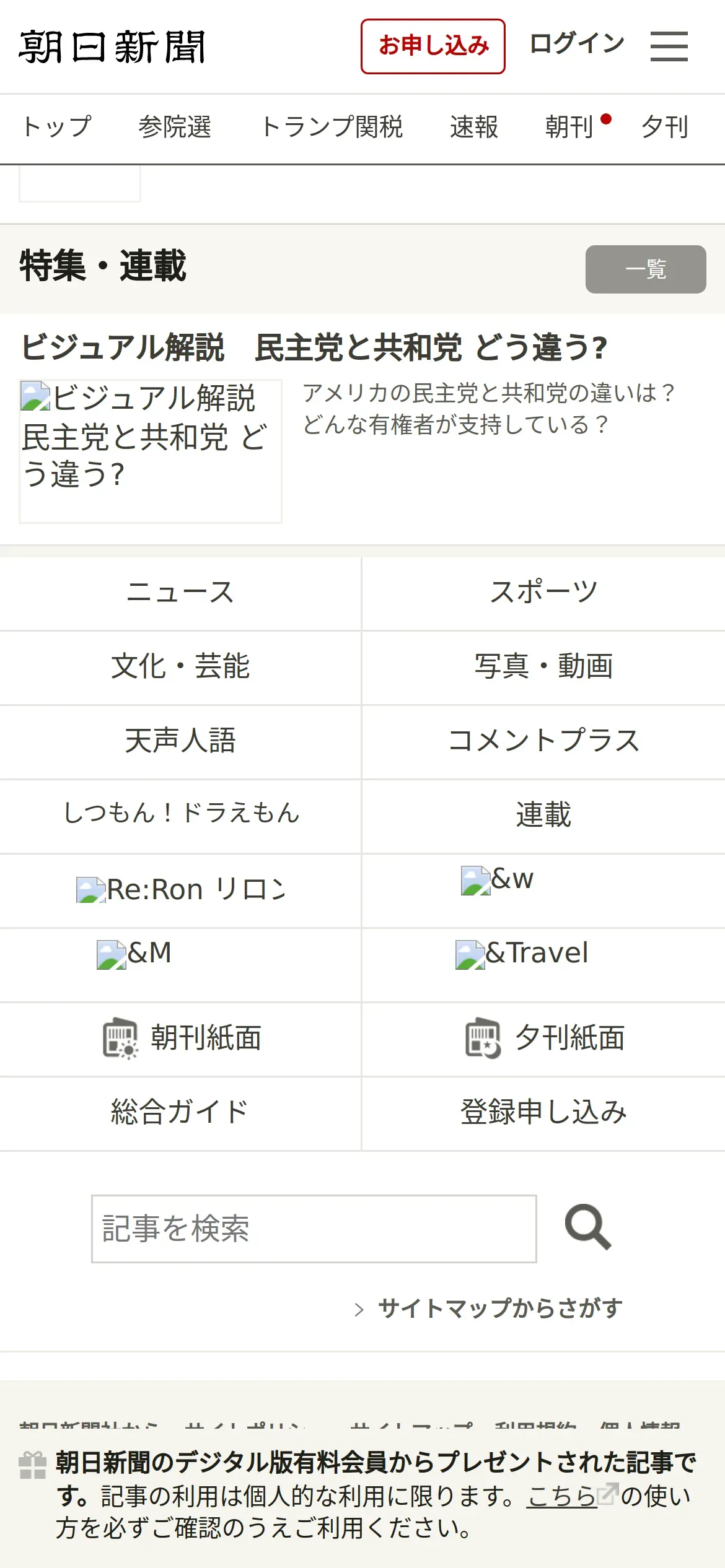Focus the 記事を検索 search field
Viewport: 725px width, 1568px height.
point(314,1229)
